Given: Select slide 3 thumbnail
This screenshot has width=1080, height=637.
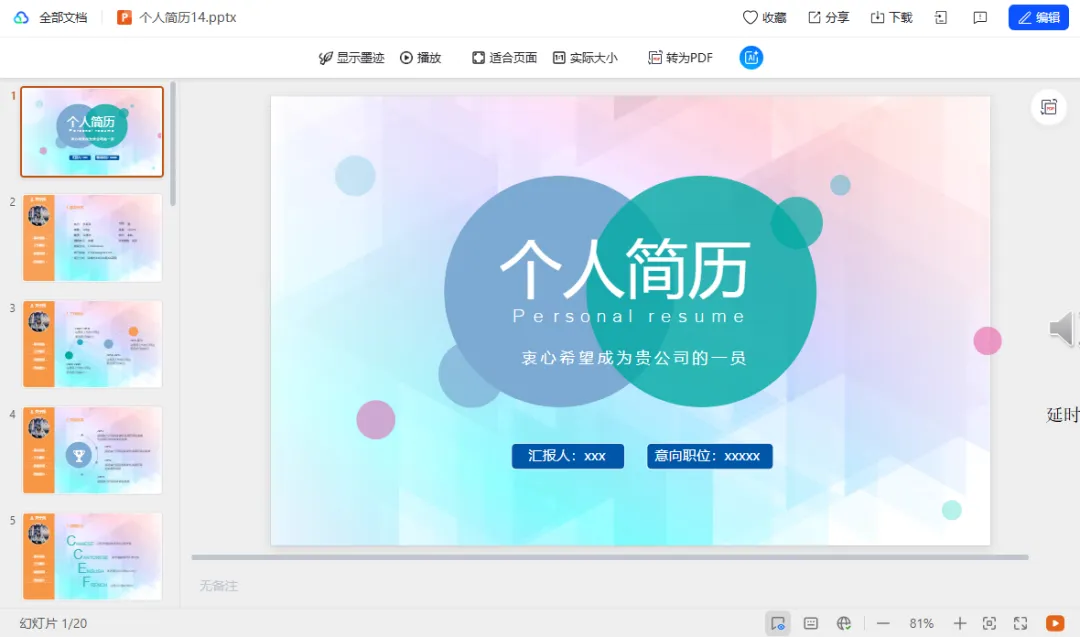Looking at the screenshot, I should pos(92,344).
